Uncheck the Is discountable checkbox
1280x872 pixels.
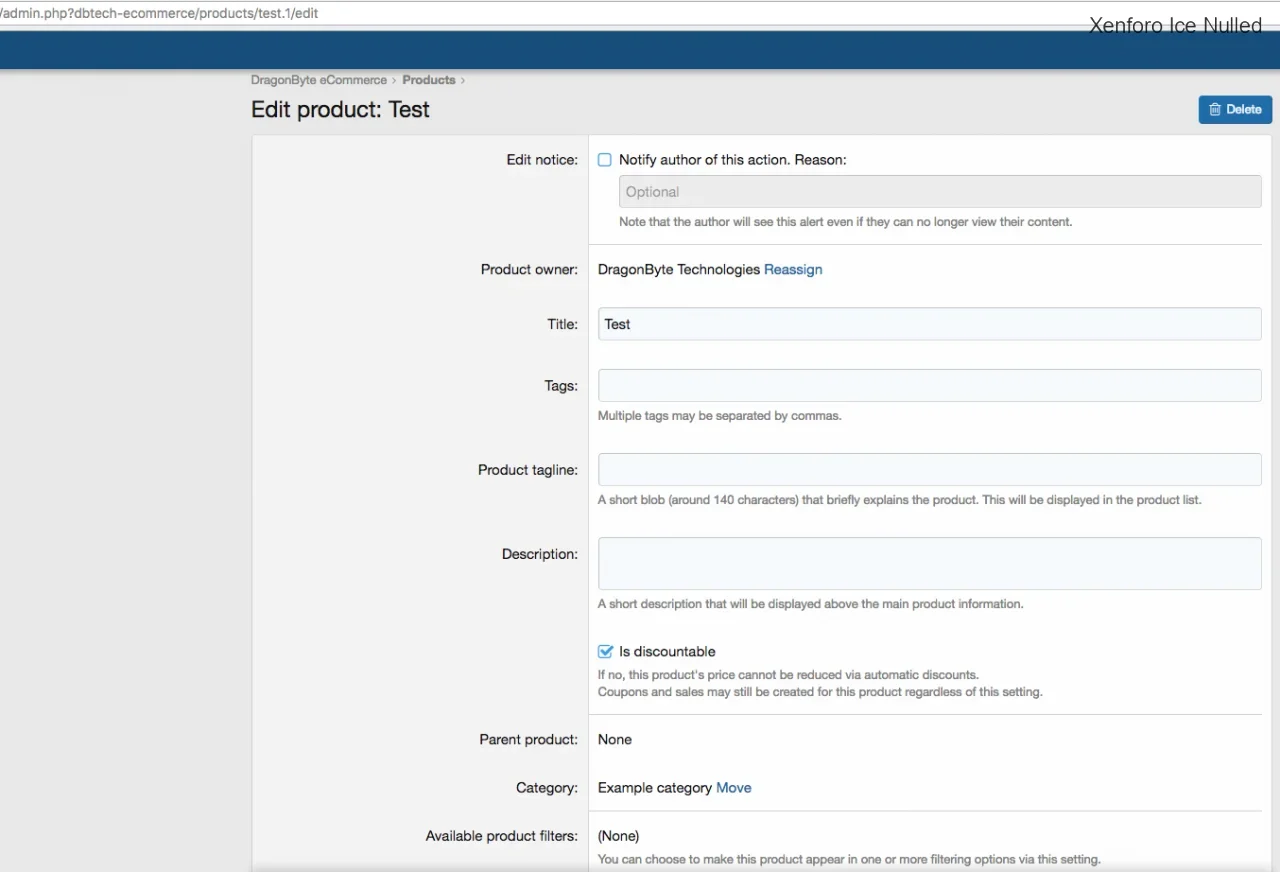[x=605, y=652]
